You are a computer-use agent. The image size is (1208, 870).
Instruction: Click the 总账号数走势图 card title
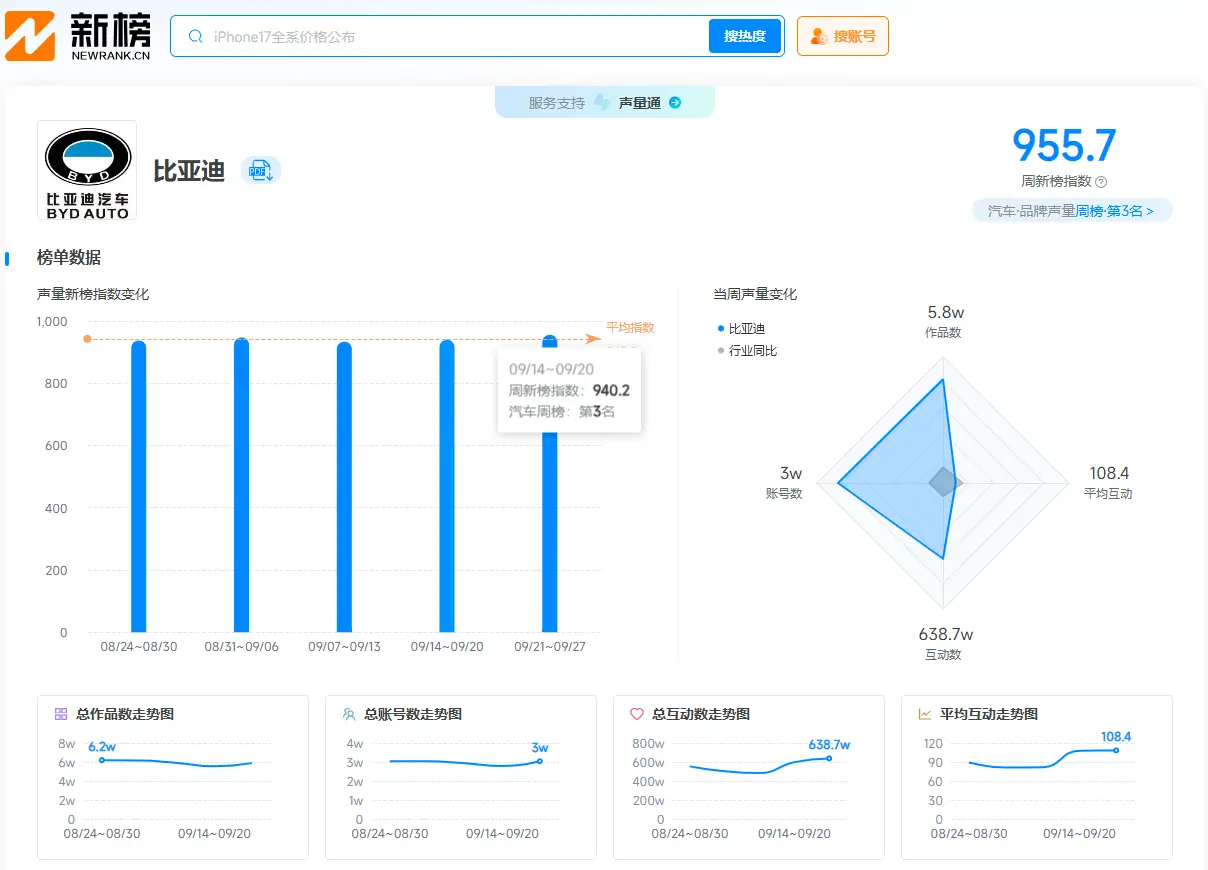pos(413,714)
